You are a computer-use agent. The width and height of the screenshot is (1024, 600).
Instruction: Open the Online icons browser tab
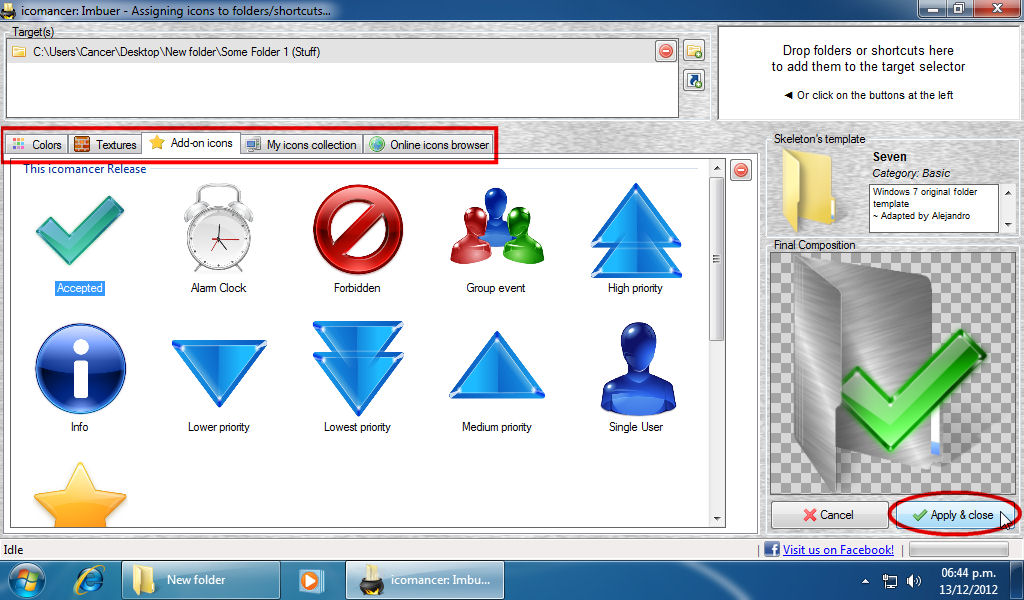click(x=429, y=144)
